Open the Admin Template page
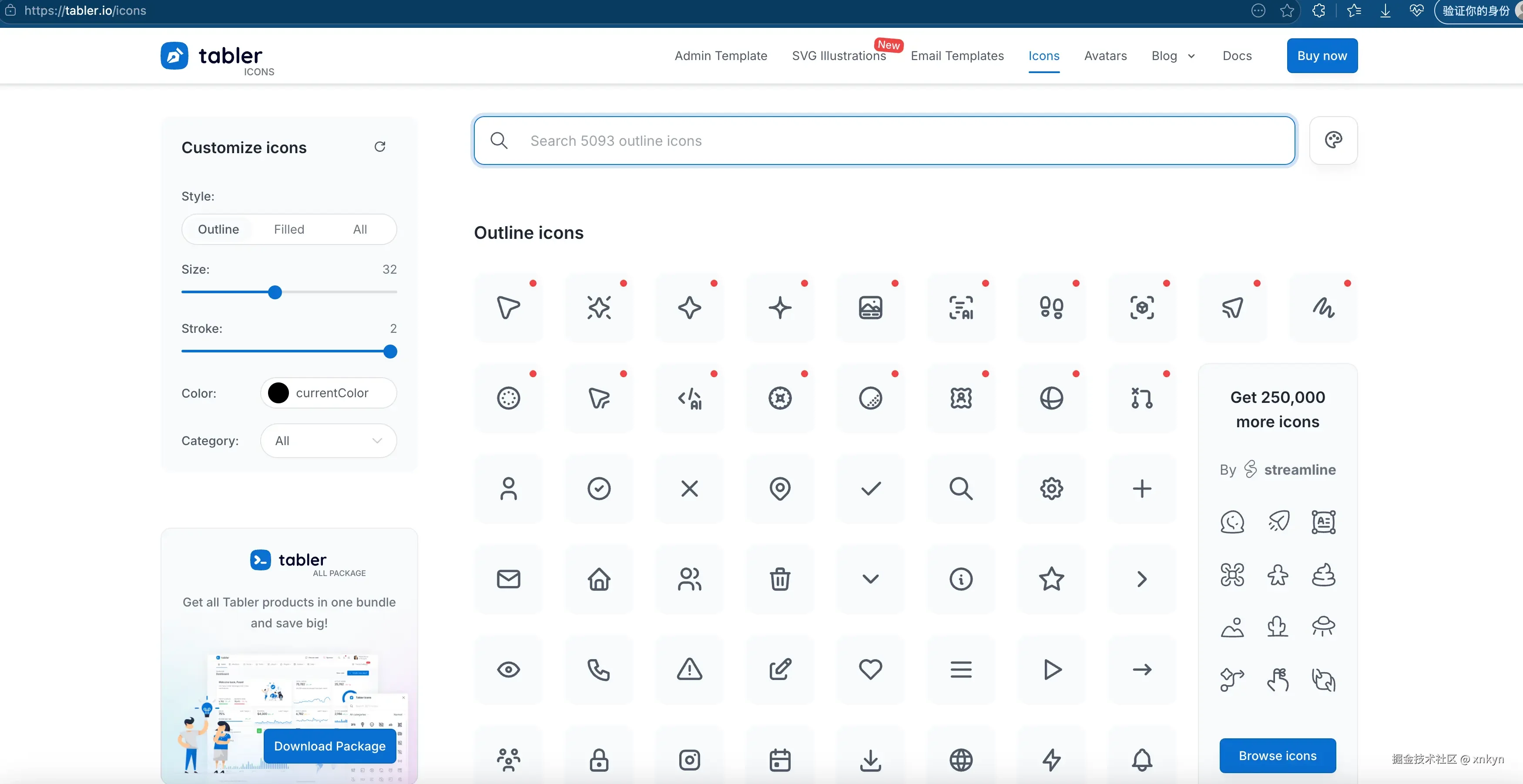Screen dimensions: 1523x784 tap(721, 56)
